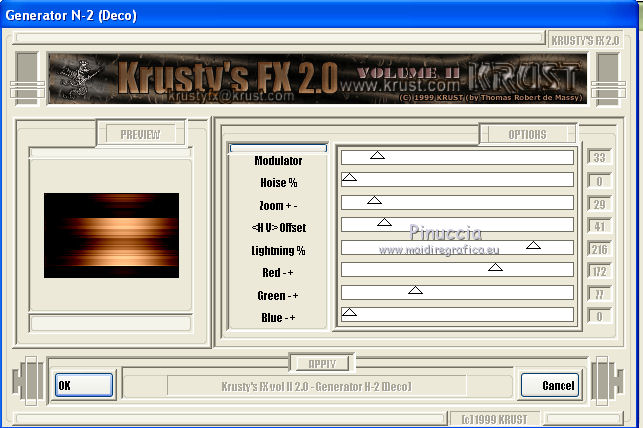Click the Zoom slider triangle handle
Viewport: 643px width, 428px height.
click(x=374, y=200)
